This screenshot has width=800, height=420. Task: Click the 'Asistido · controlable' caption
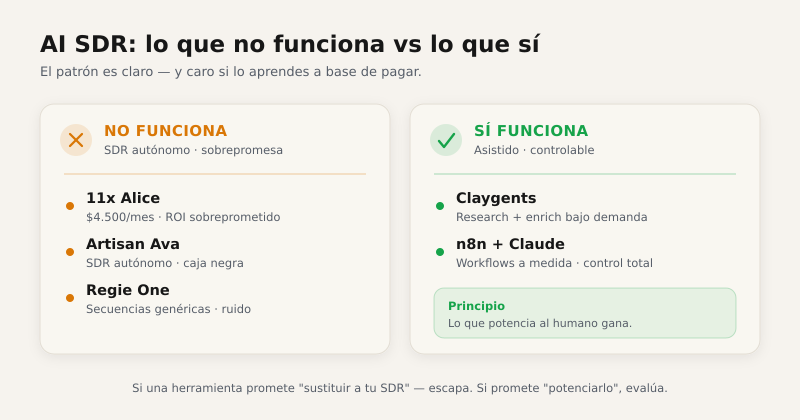tap(534, 150)
